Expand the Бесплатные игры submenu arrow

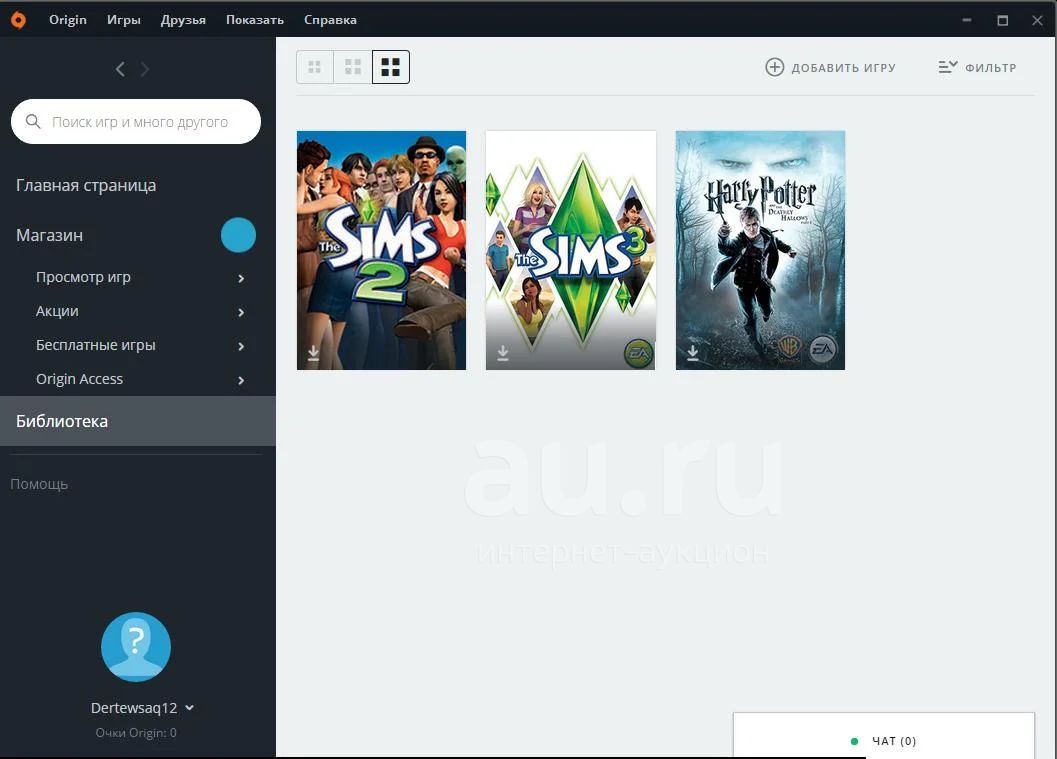pyautogui.click(x=241, y=346)
